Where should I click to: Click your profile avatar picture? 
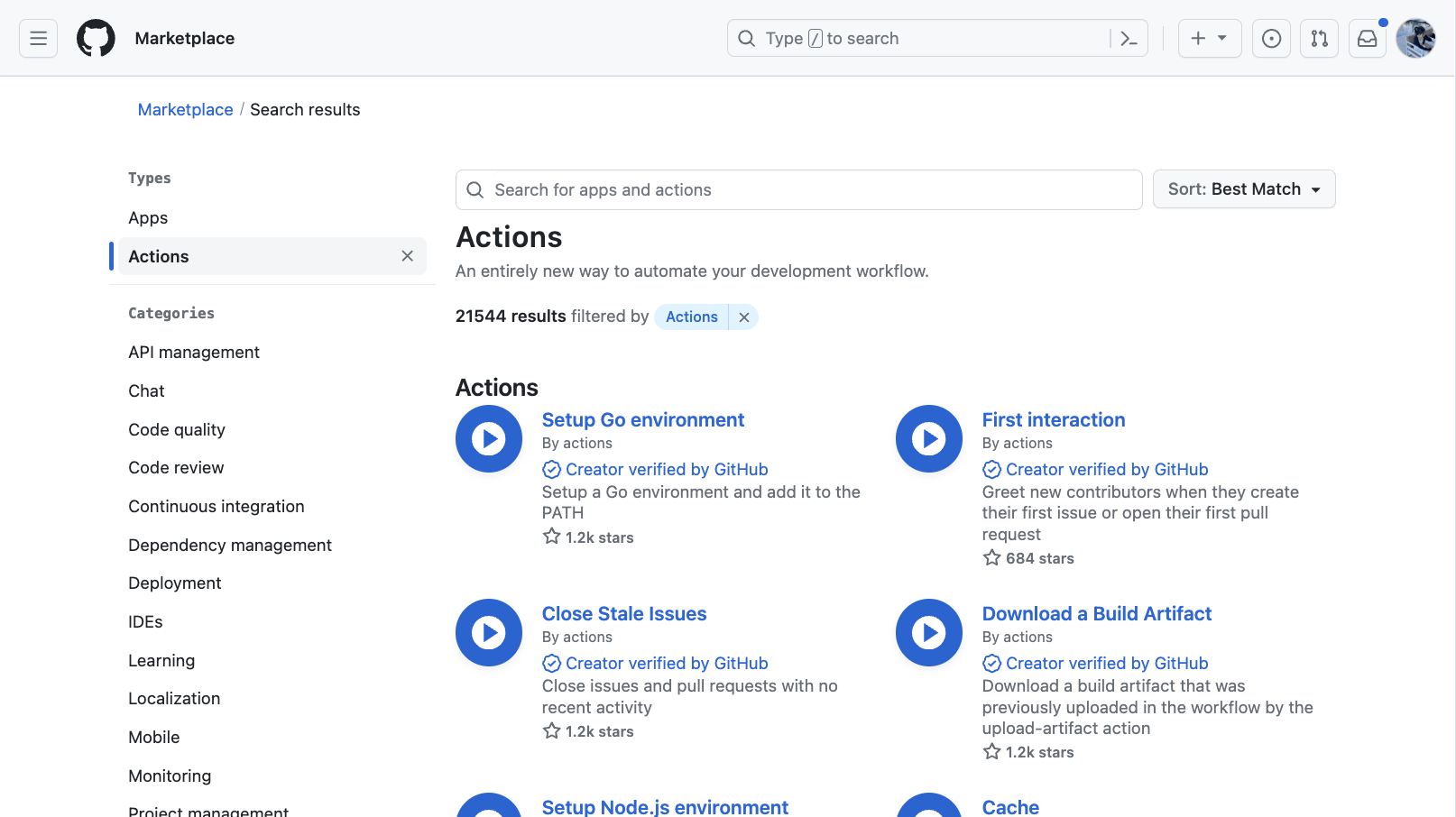pyautogui.click(x=1415, y=38)
